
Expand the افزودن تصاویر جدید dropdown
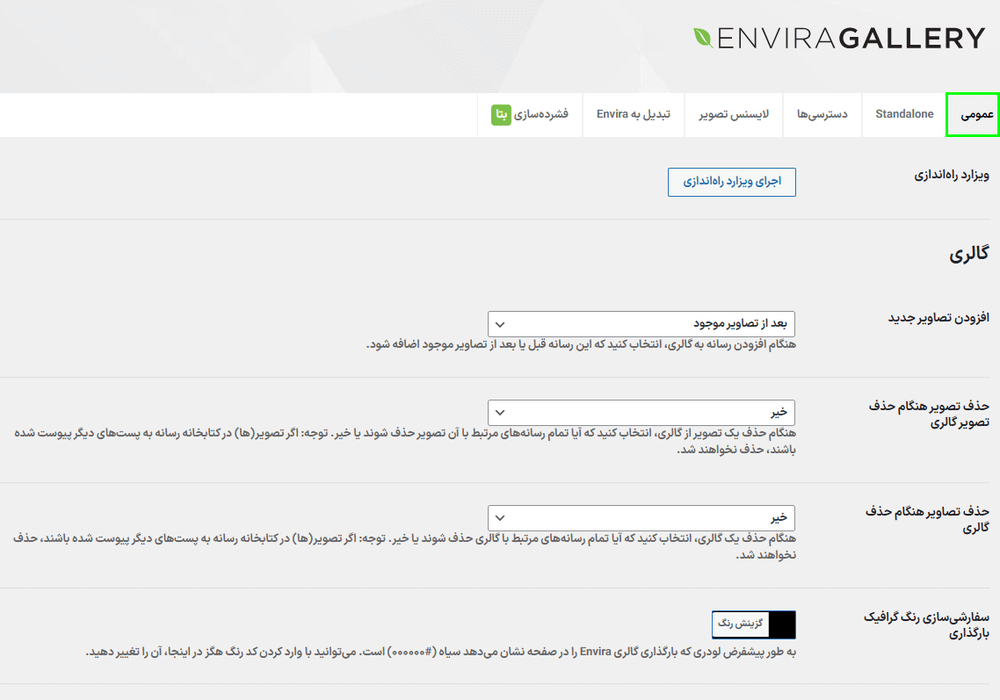pyautogui.click(x=642, y=324)
